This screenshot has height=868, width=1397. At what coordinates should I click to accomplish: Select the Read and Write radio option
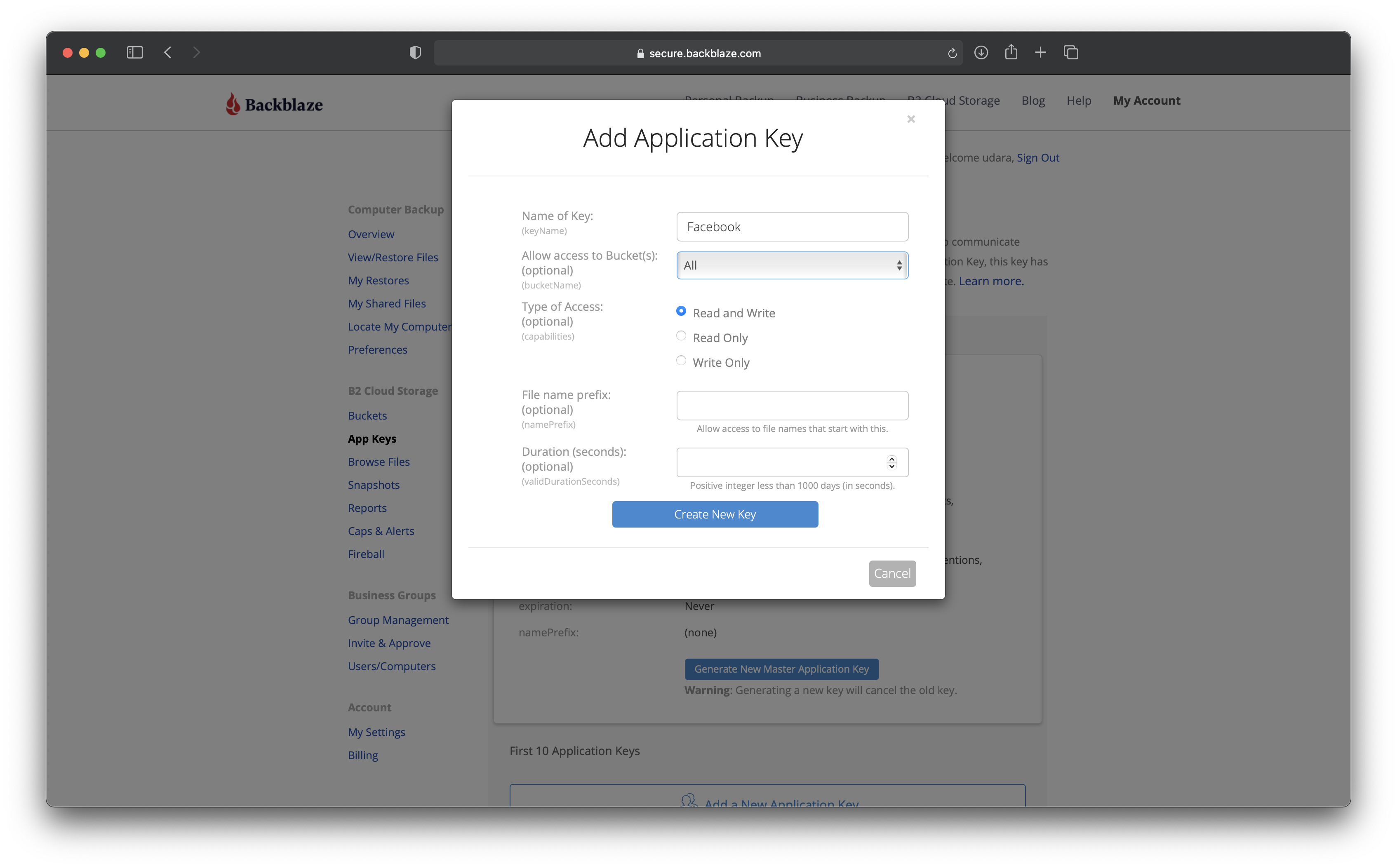[681, 311]
